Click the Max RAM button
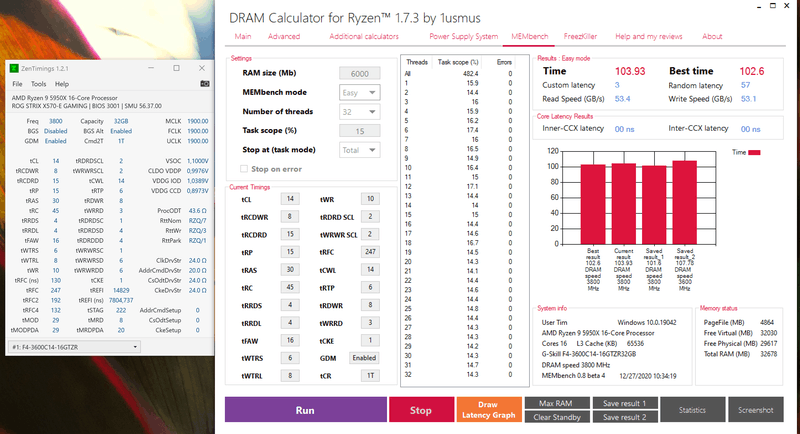The width and height of the screenshot is (800, 434). click(557, 403)
